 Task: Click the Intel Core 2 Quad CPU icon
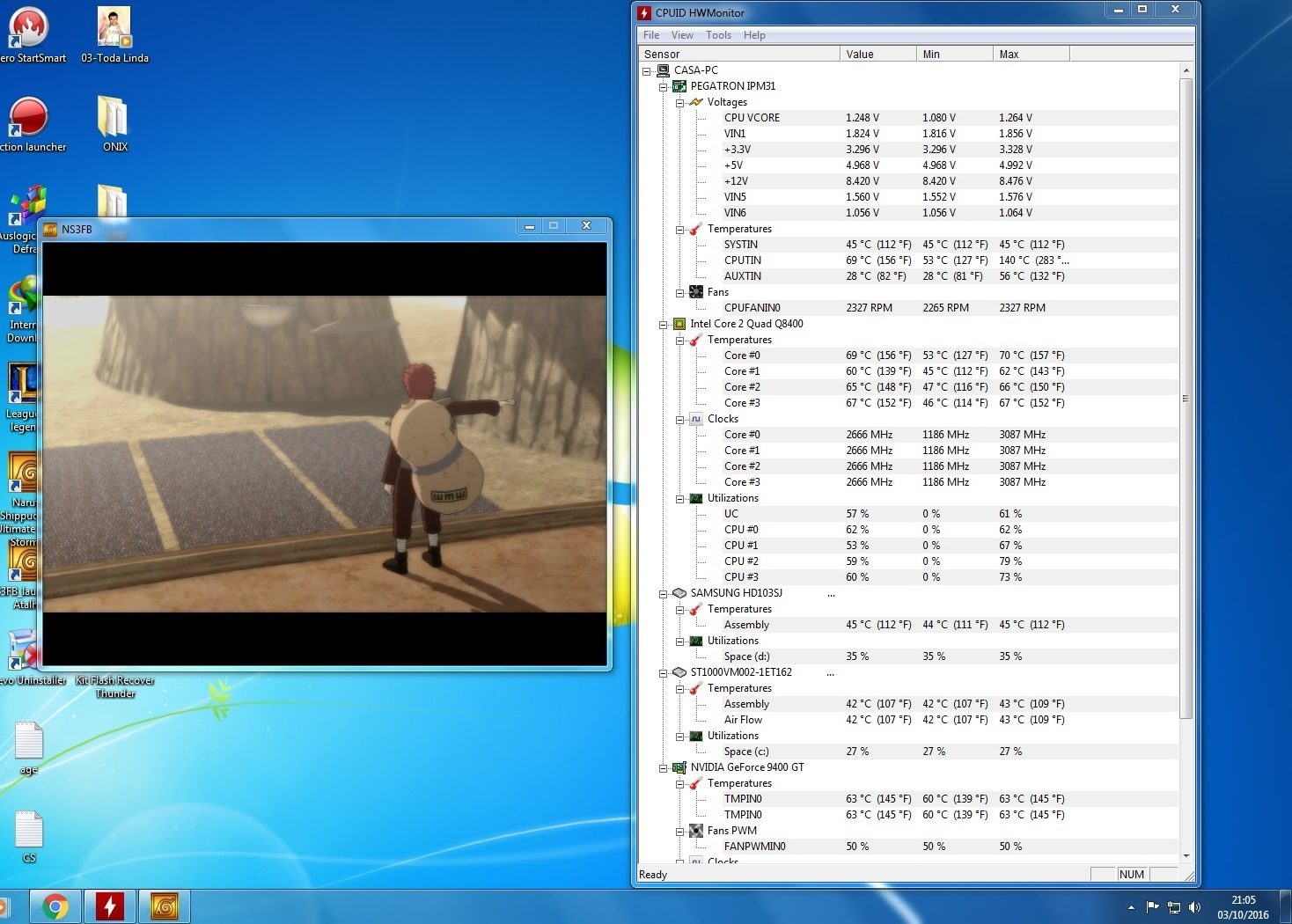[x=679, y=324]
